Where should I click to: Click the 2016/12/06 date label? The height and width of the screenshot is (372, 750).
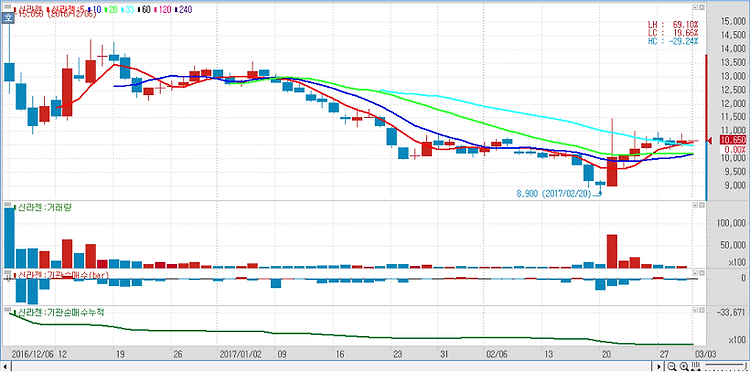click(x=32, y=354)
